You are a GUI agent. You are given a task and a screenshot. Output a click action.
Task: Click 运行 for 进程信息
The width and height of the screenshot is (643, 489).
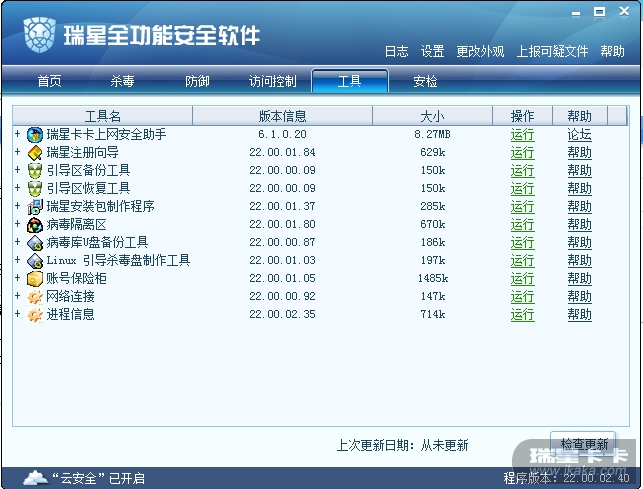[x=522, y=315]
